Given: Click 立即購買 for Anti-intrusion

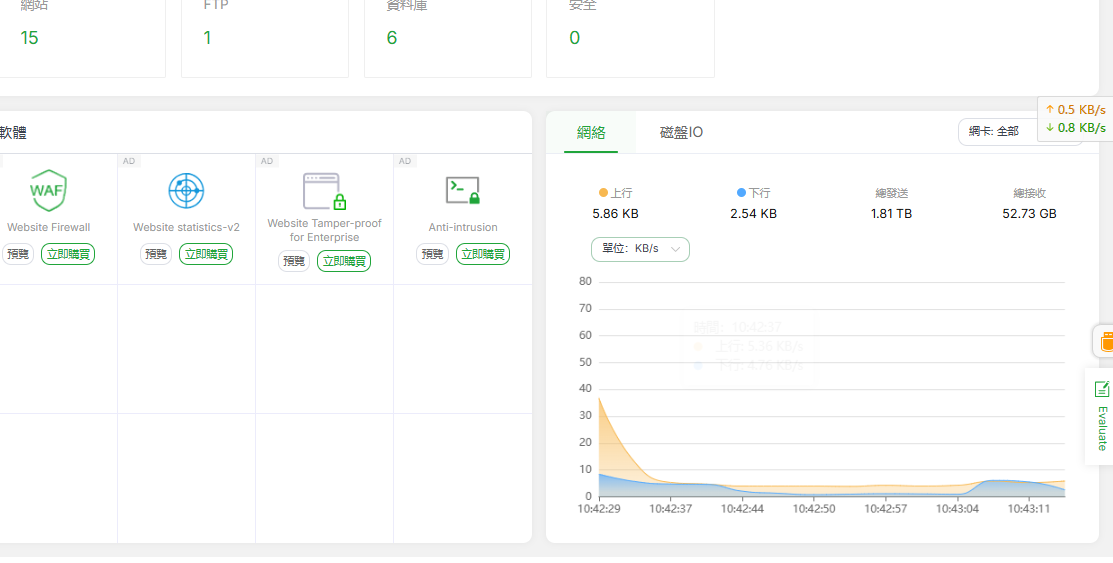Looking at the screenshot, I should click(483, 255).
